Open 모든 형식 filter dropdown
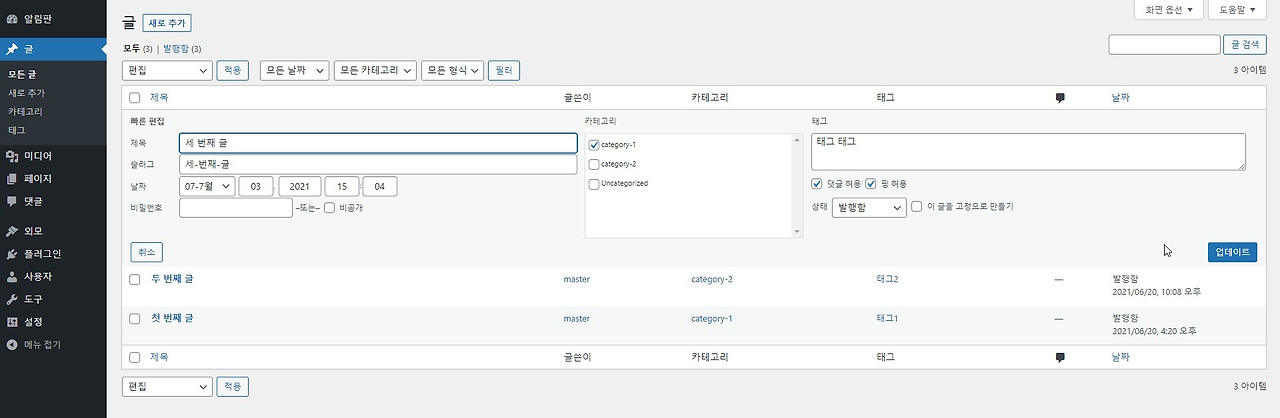Viewport: 1280px width, 418px height. (x=452, y=70)
